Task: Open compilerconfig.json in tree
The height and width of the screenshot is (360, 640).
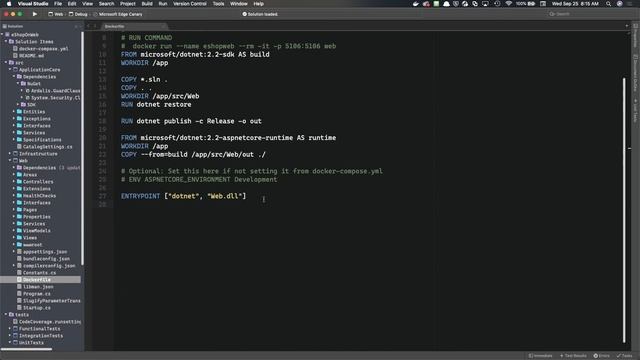Action: pyautogui.click(x=49, y=265)
